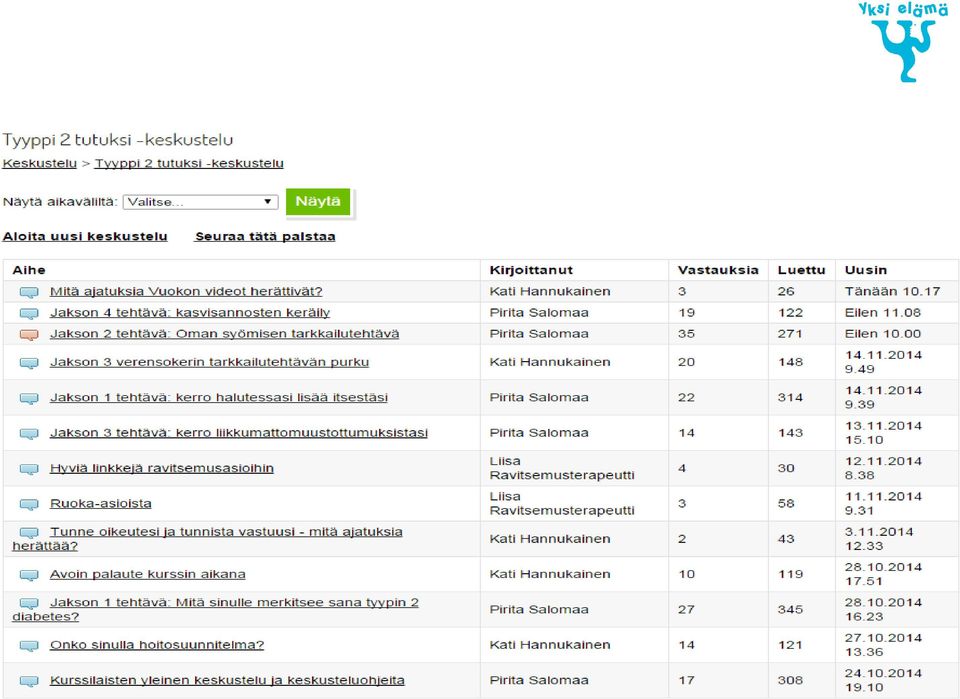Click speech bubble icon beside Kurssilaisten yleinen keskustelu

pyautogui.click(x=29, y=681)
